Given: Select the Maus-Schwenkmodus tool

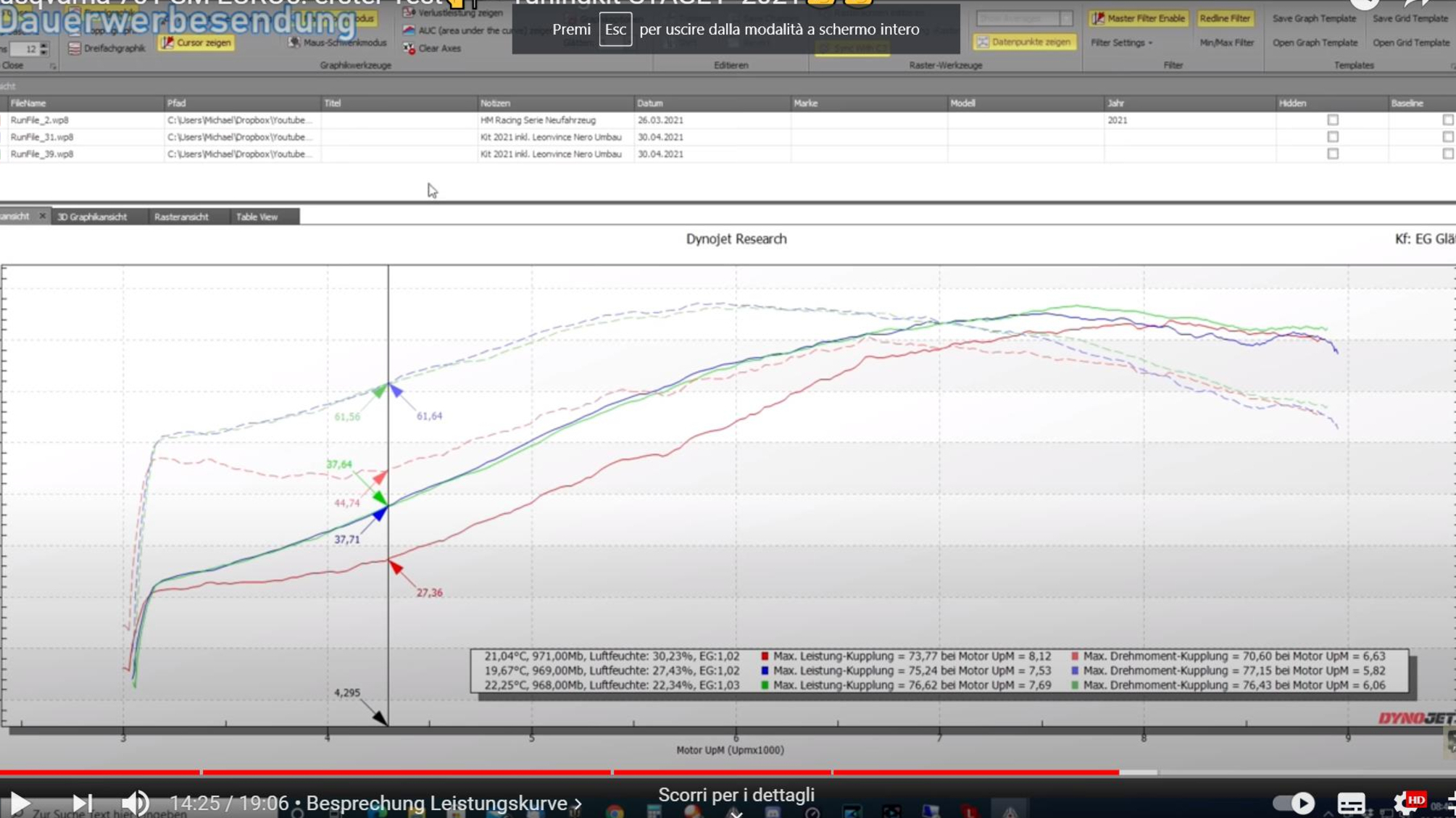Looking at the screenshot, I should coord(294,43).
